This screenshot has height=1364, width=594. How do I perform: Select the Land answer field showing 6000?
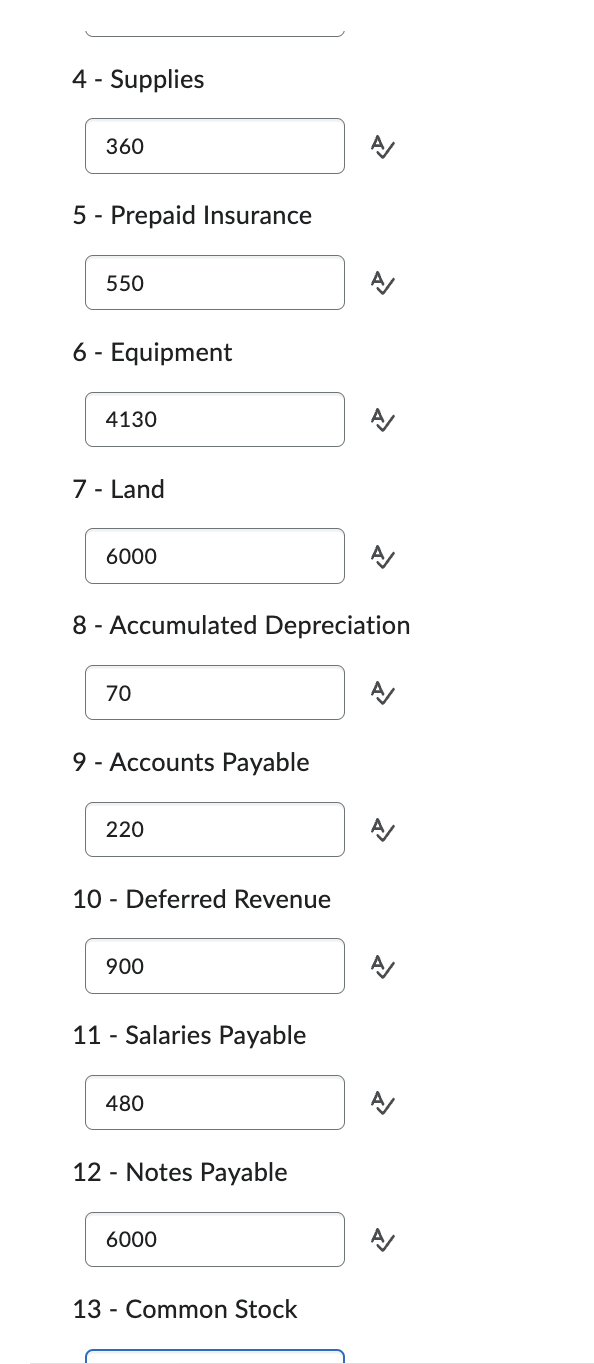[x=214, y=556]
